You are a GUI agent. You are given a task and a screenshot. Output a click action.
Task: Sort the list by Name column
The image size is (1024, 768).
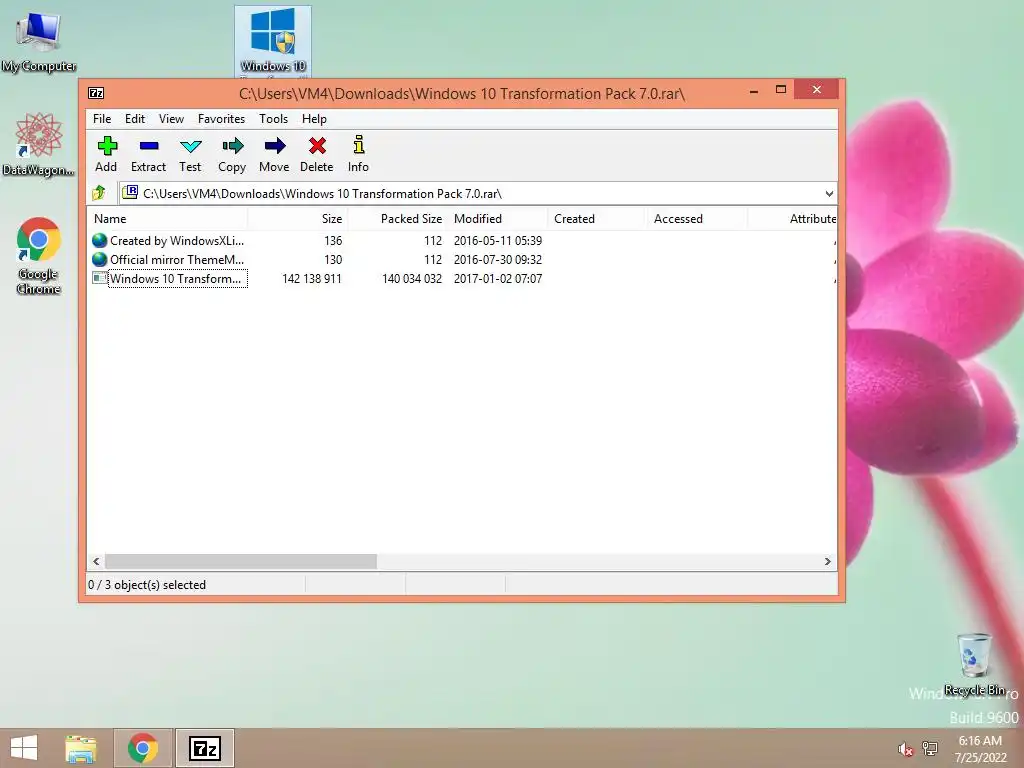167,219
